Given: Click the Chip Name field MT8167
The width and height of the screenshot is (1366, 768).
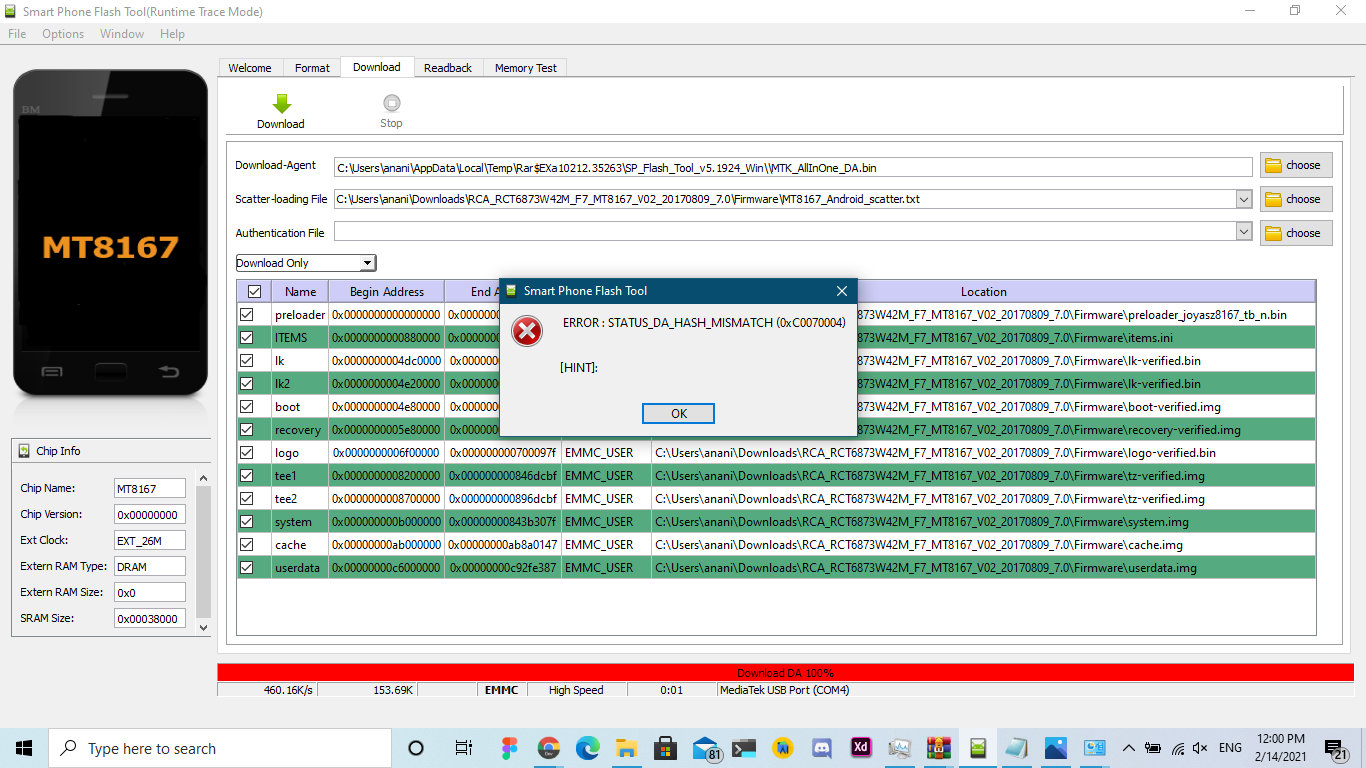Looking at the screenshot, I should pos(150,488).
